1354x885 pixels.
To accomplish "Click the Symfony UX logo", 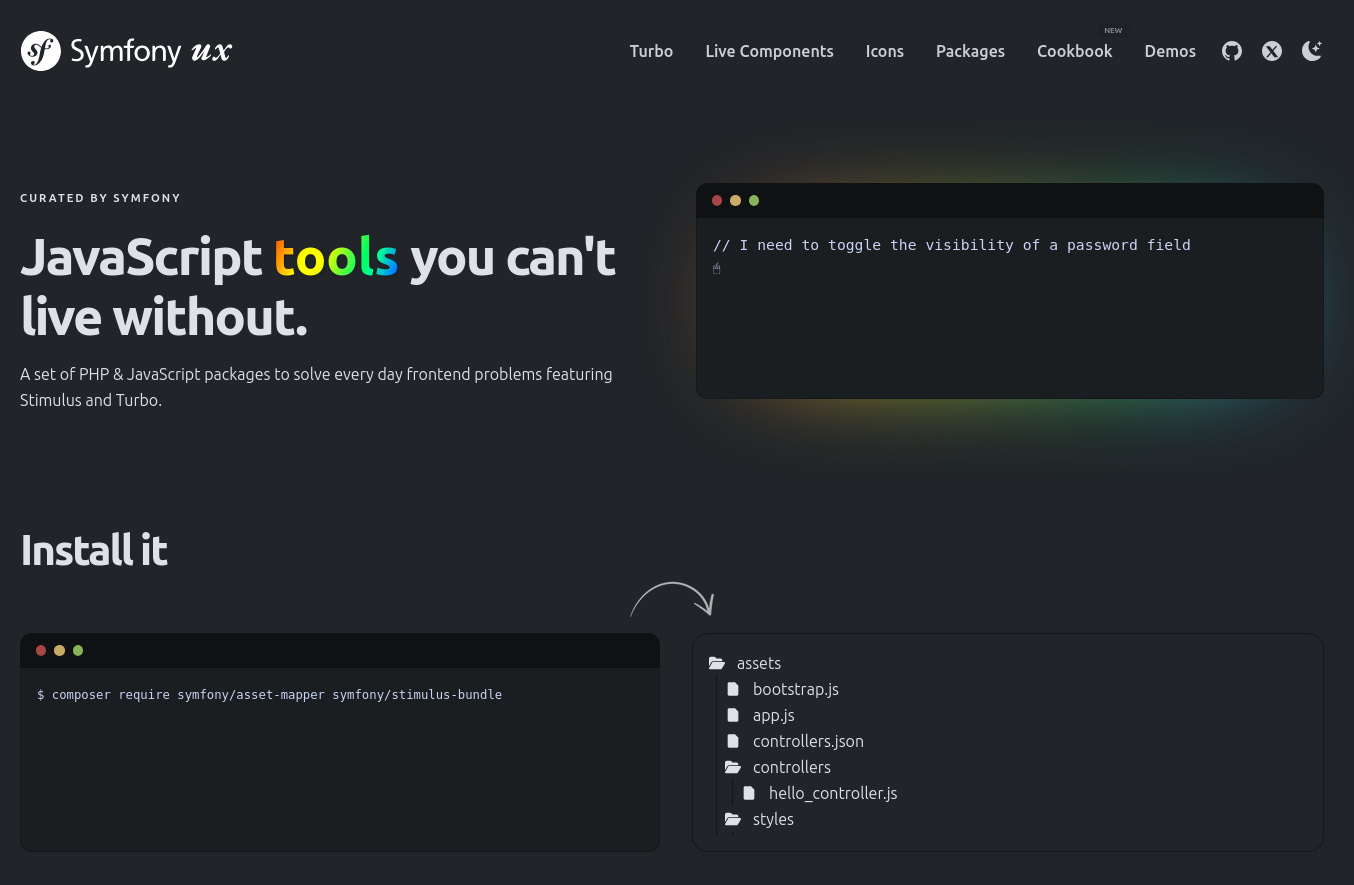I will [126, 51].
